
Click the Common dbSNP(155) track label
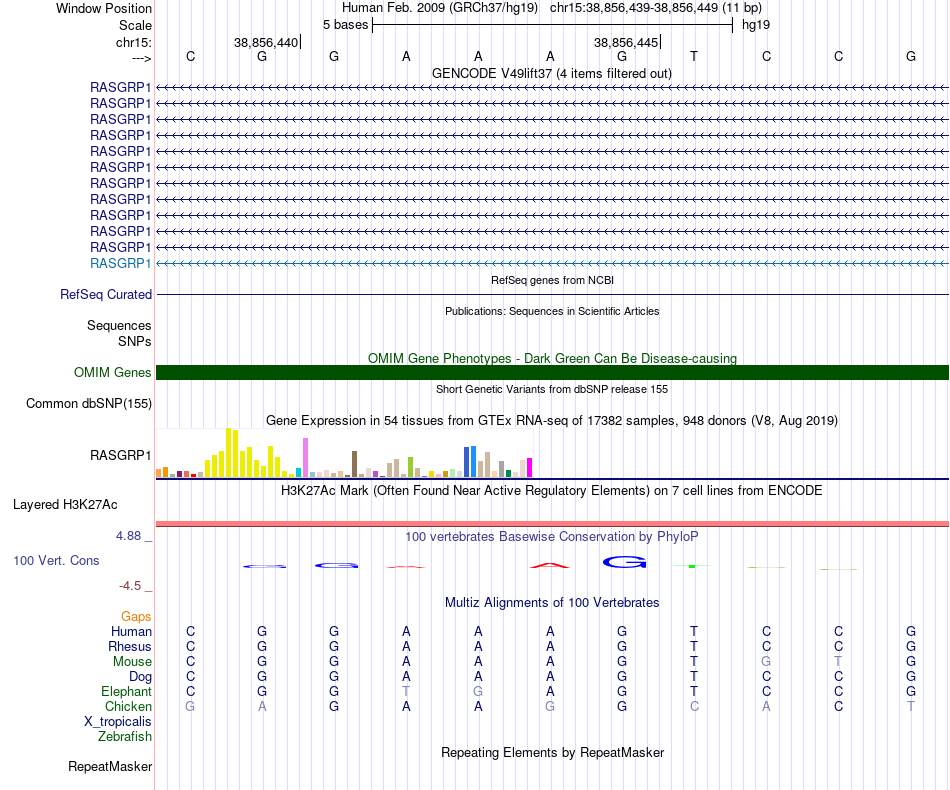88,403
